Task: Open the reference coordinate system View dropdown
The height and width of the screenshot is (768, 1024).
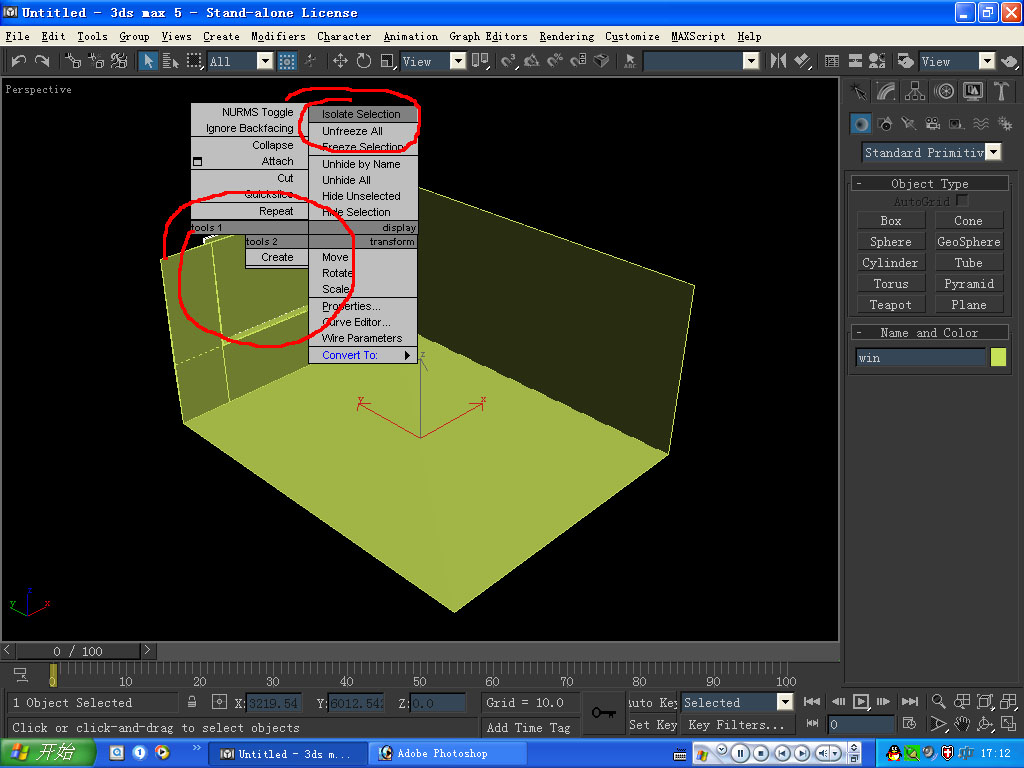Action: 458,61
